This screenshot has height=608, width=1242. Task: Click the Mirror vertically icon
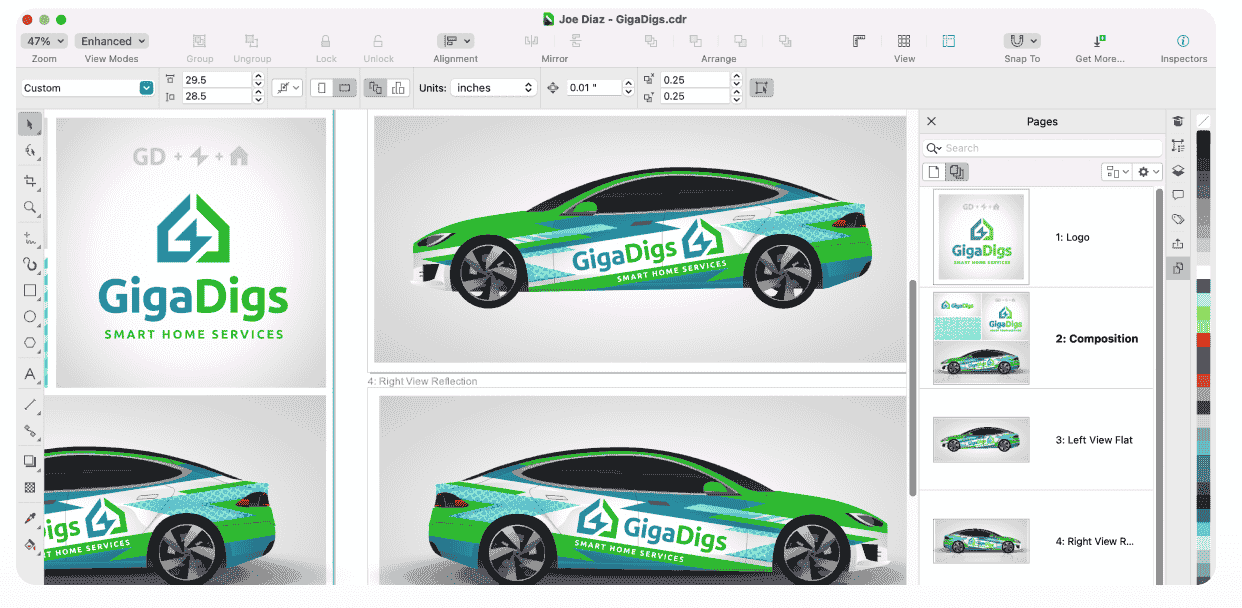point(576,41)
